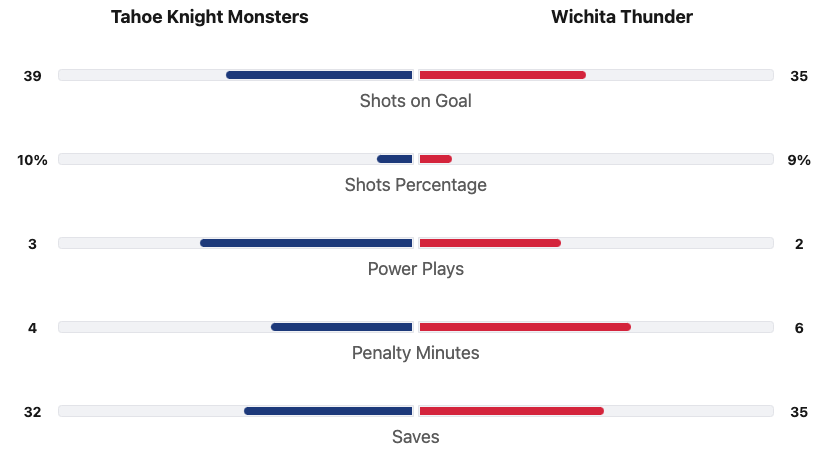
Task: Click Tahoe's 39 shots on goal value
Action: (x=33, y=75)
